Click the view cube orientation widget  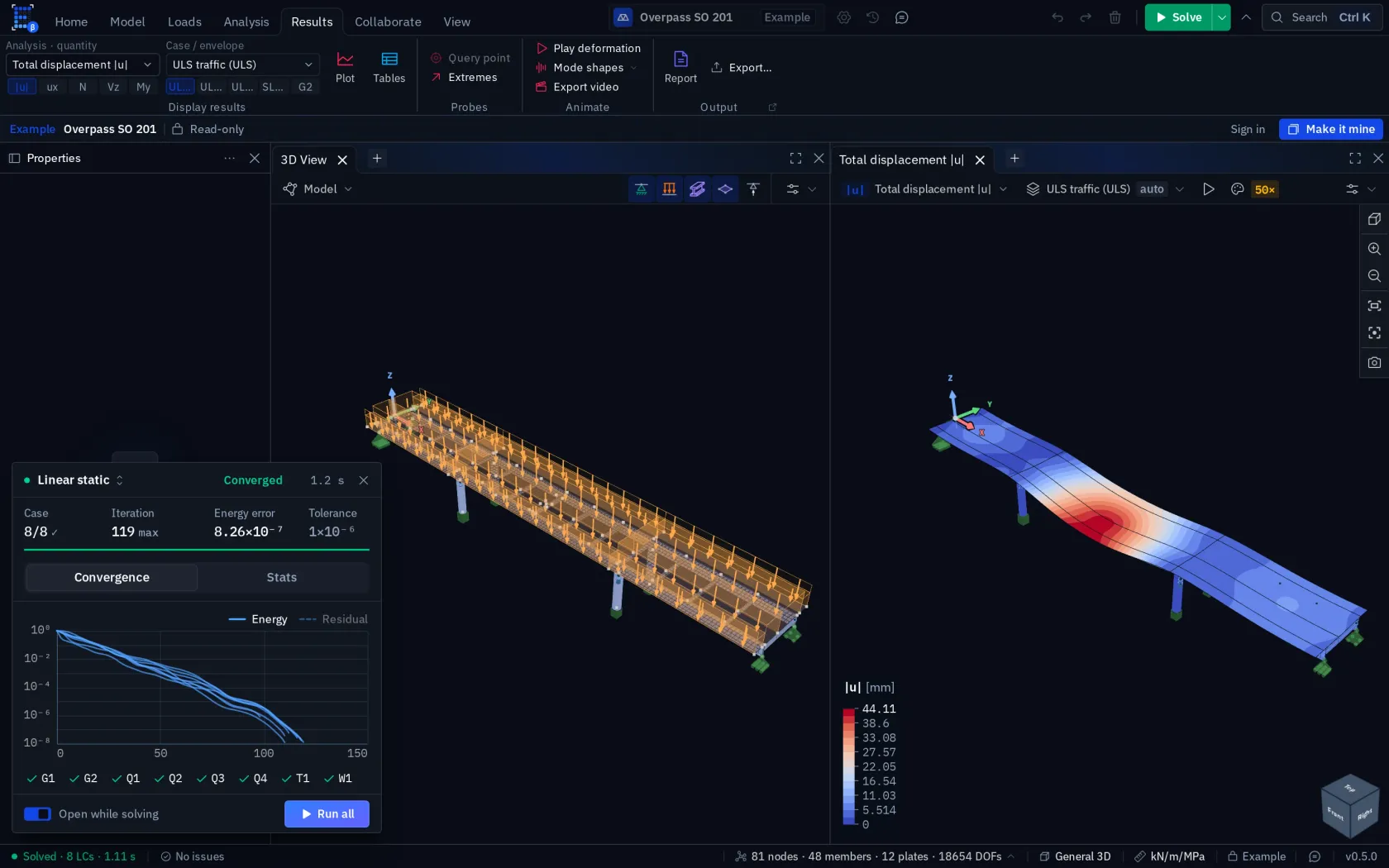[x=1350, y=806]
